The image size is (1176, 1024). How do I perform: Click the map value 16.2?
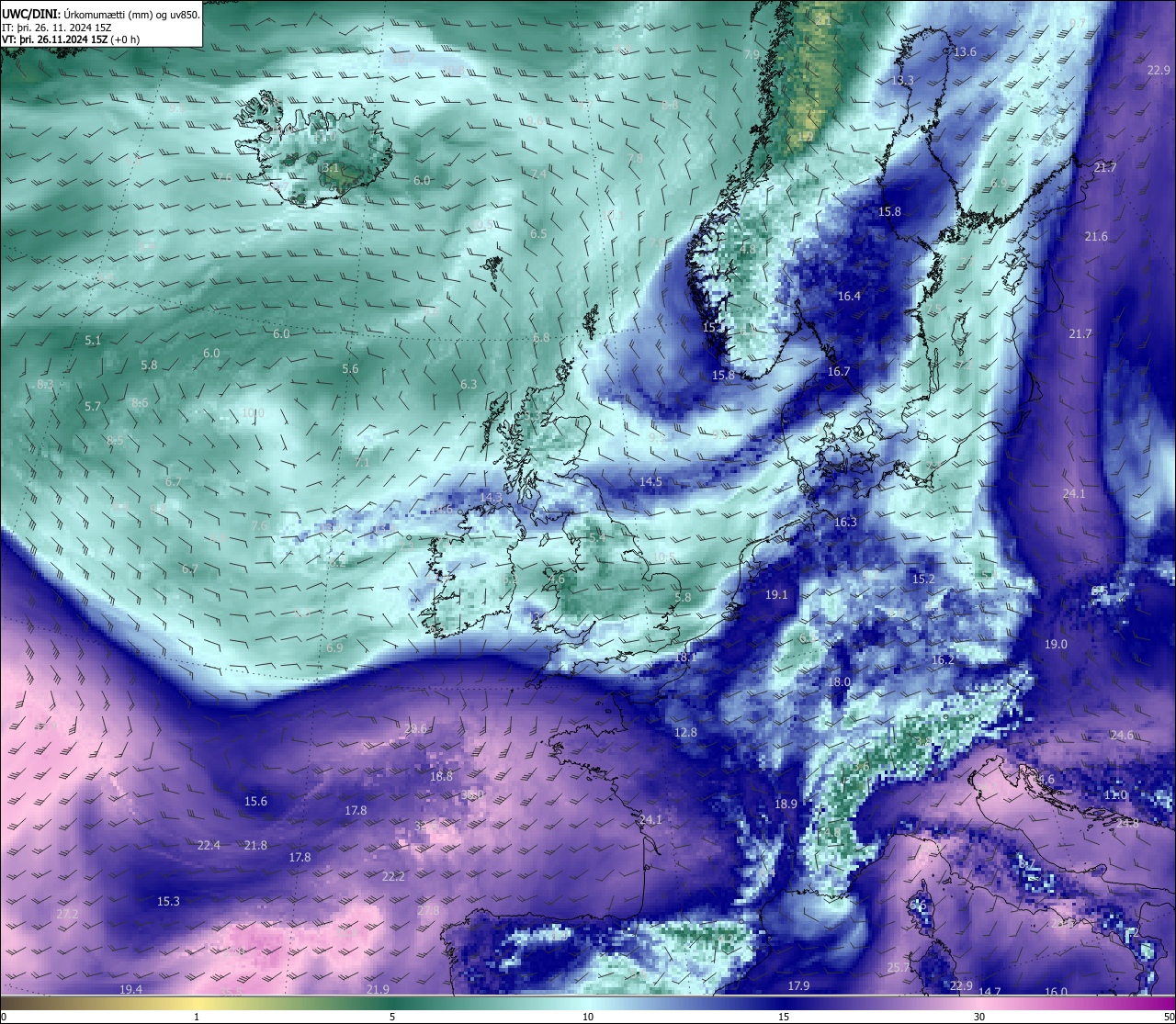pyautogui.click(x=943, y=660)
